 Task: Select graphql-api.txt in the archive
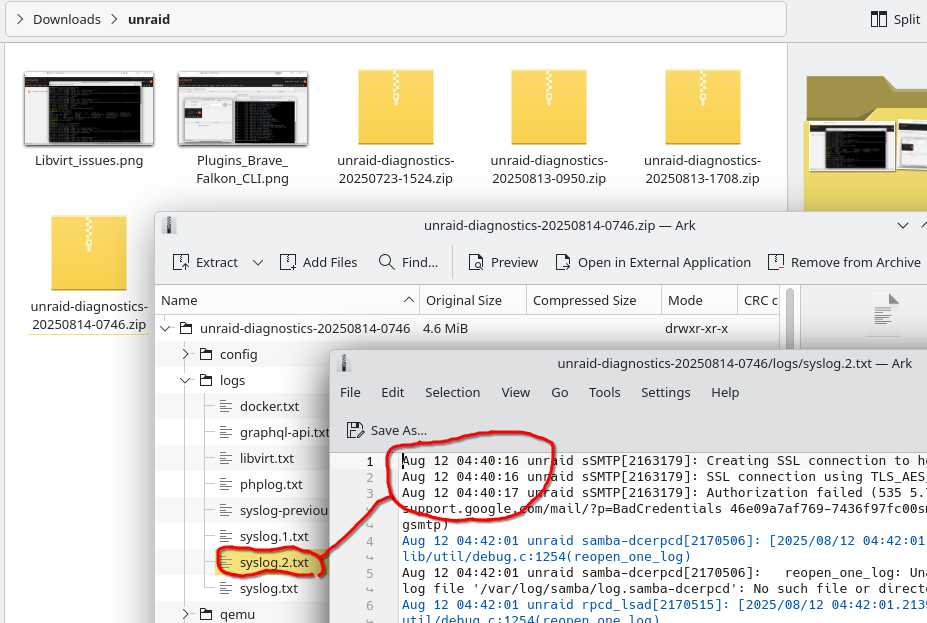pyautogui.click(x=274, y=433)
